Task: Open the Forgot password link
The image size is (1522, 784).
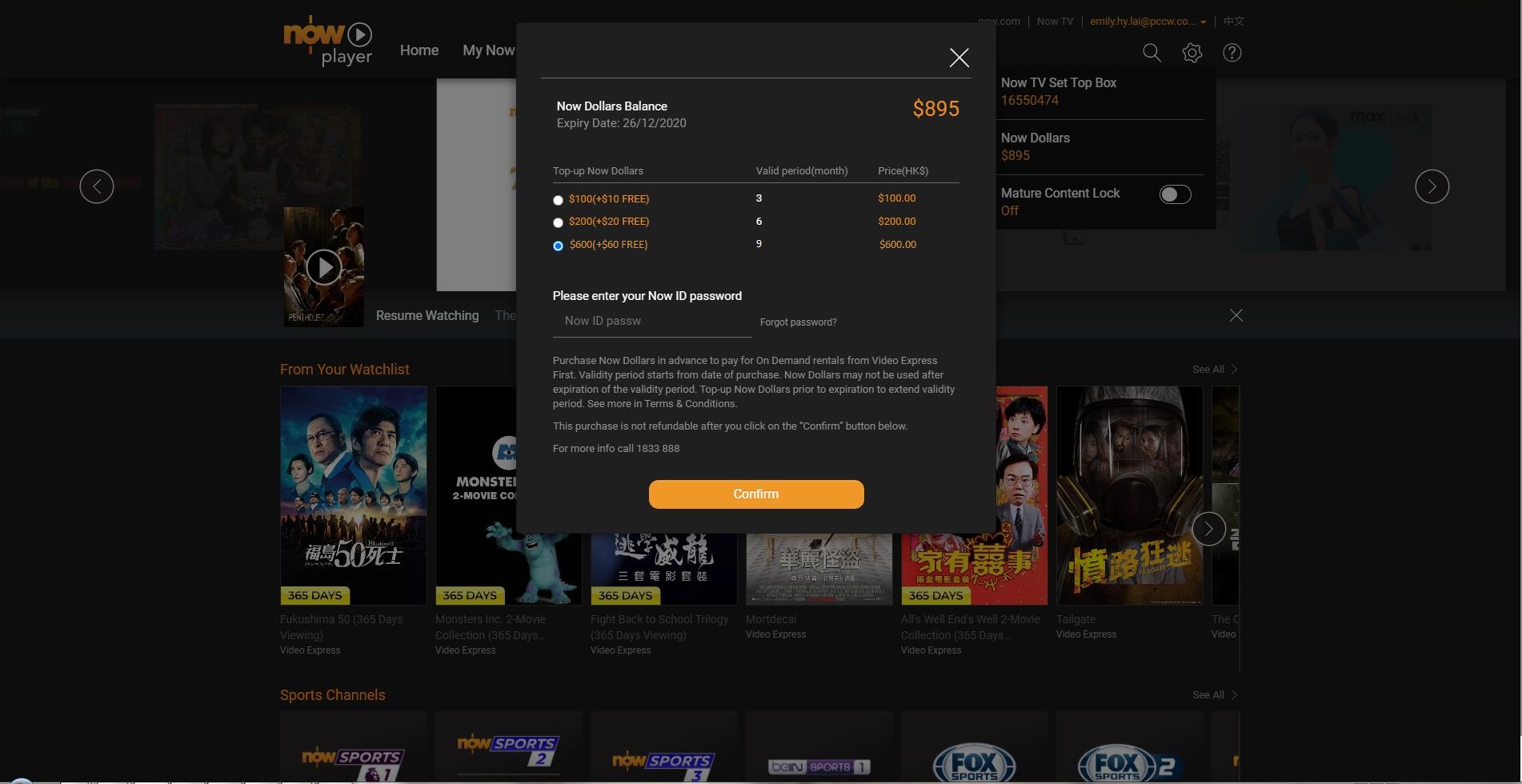Action: 798,322
